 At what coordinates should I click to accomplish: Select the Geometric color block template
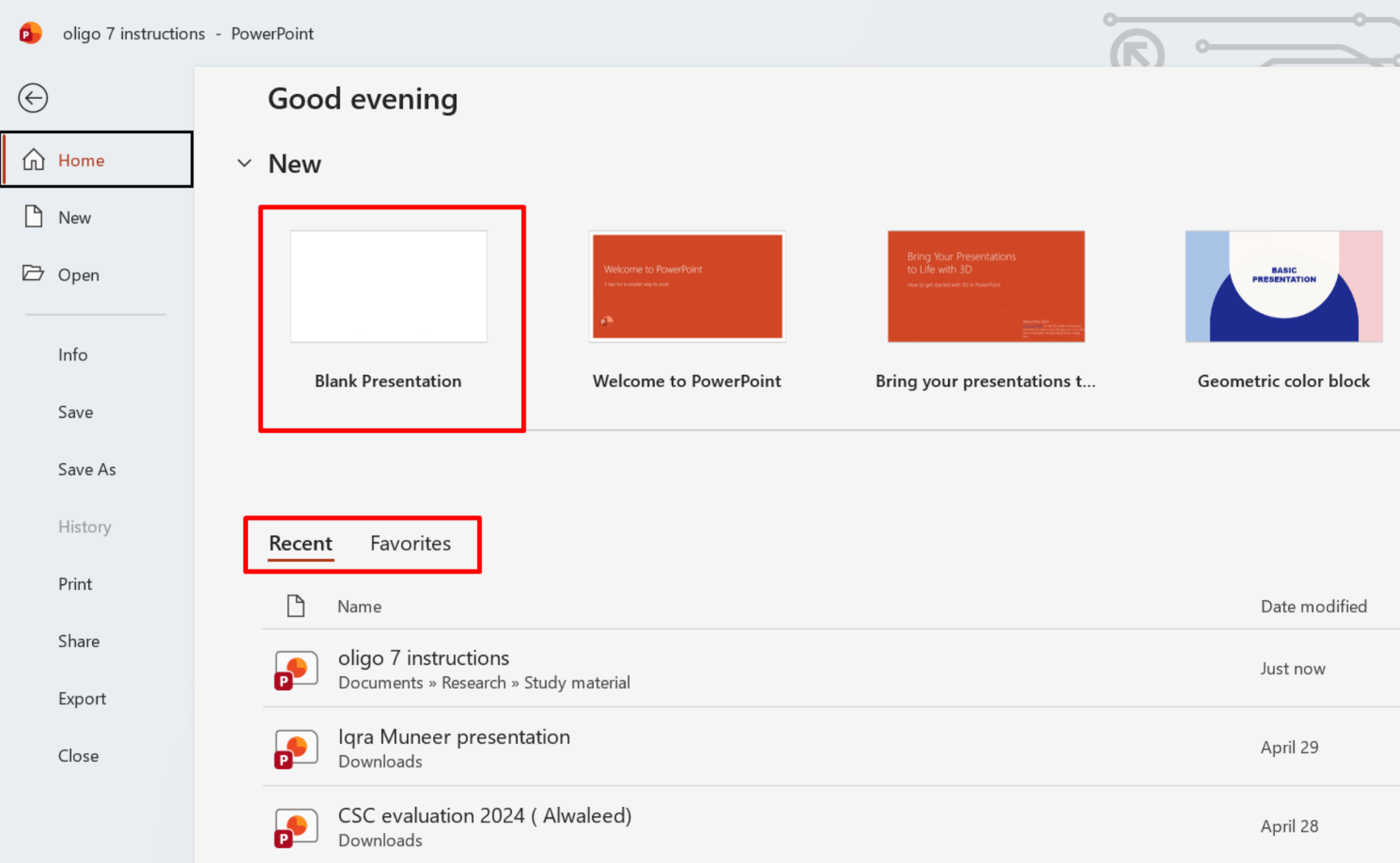(x=1284, y=286)
